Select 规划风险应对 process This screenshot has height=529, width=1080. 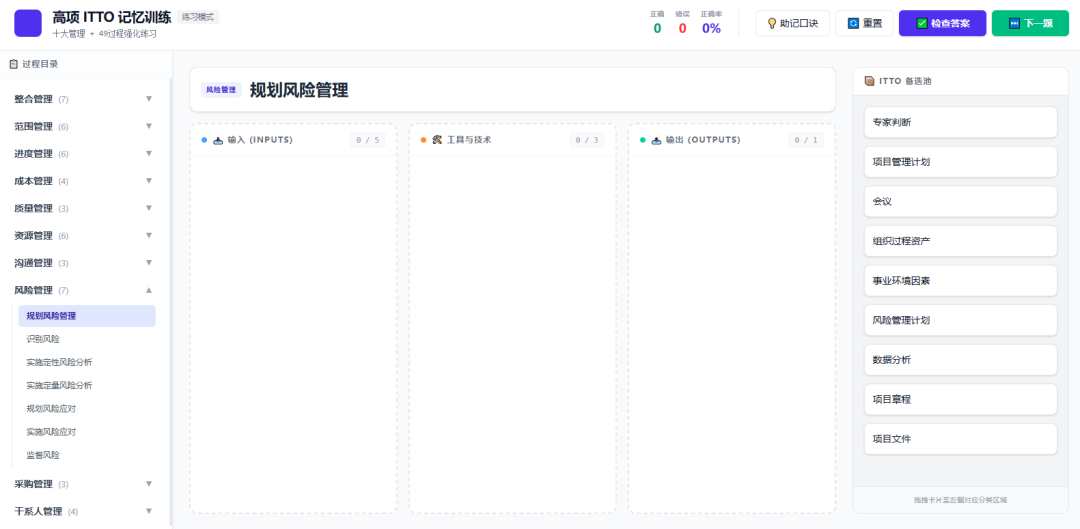point(87,409)
